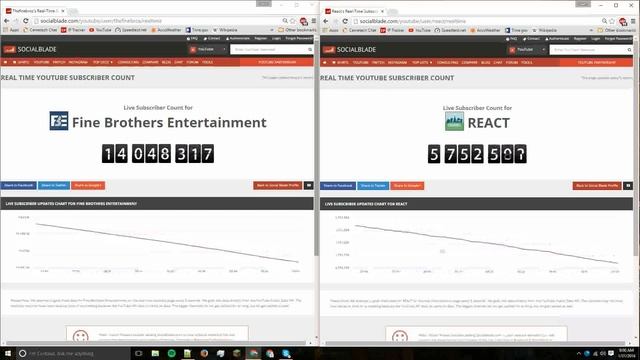
Task: Open Windows Start menu
Action: pyautogui.click(x=7, y=353)
